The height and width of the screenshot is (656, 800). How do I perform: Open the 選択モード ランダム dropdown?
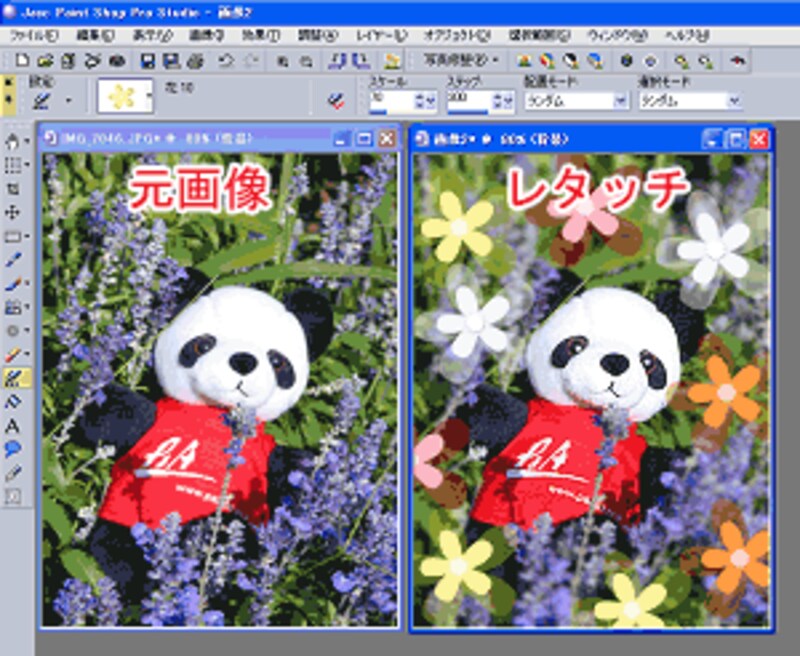click(x=734, y=101)
